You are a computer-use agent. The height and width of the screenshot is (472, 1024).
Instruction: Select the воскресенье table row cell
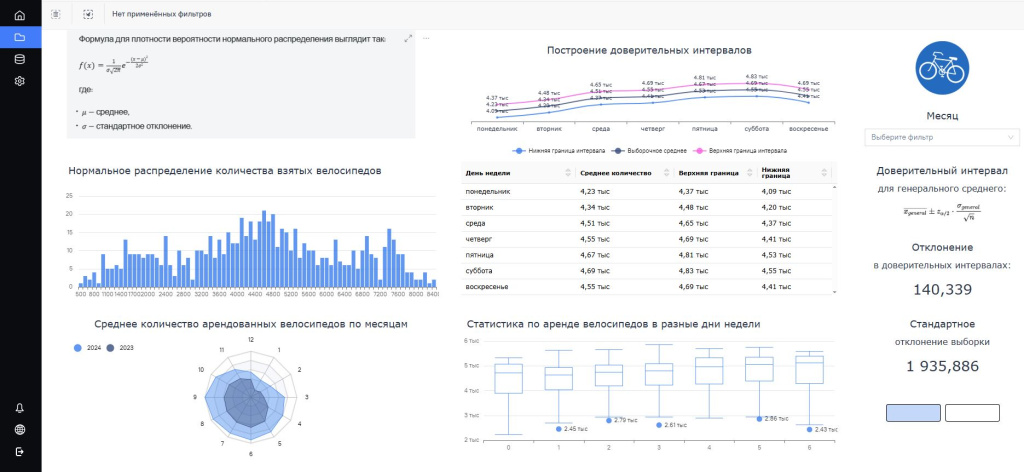[487, 287]
